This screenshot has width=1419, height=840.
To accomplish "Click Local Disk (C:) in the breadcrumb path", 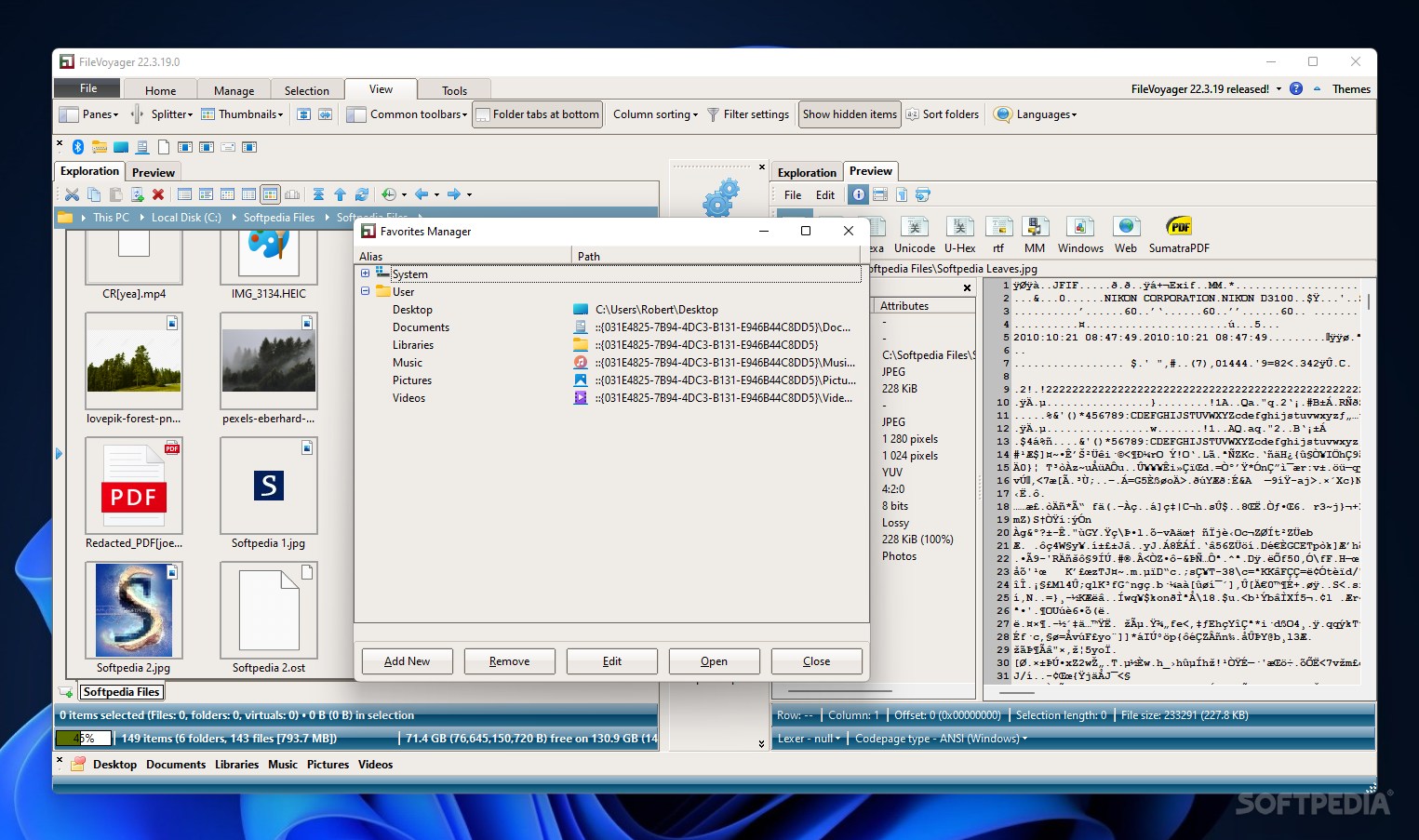I will (x=186, y=217).
